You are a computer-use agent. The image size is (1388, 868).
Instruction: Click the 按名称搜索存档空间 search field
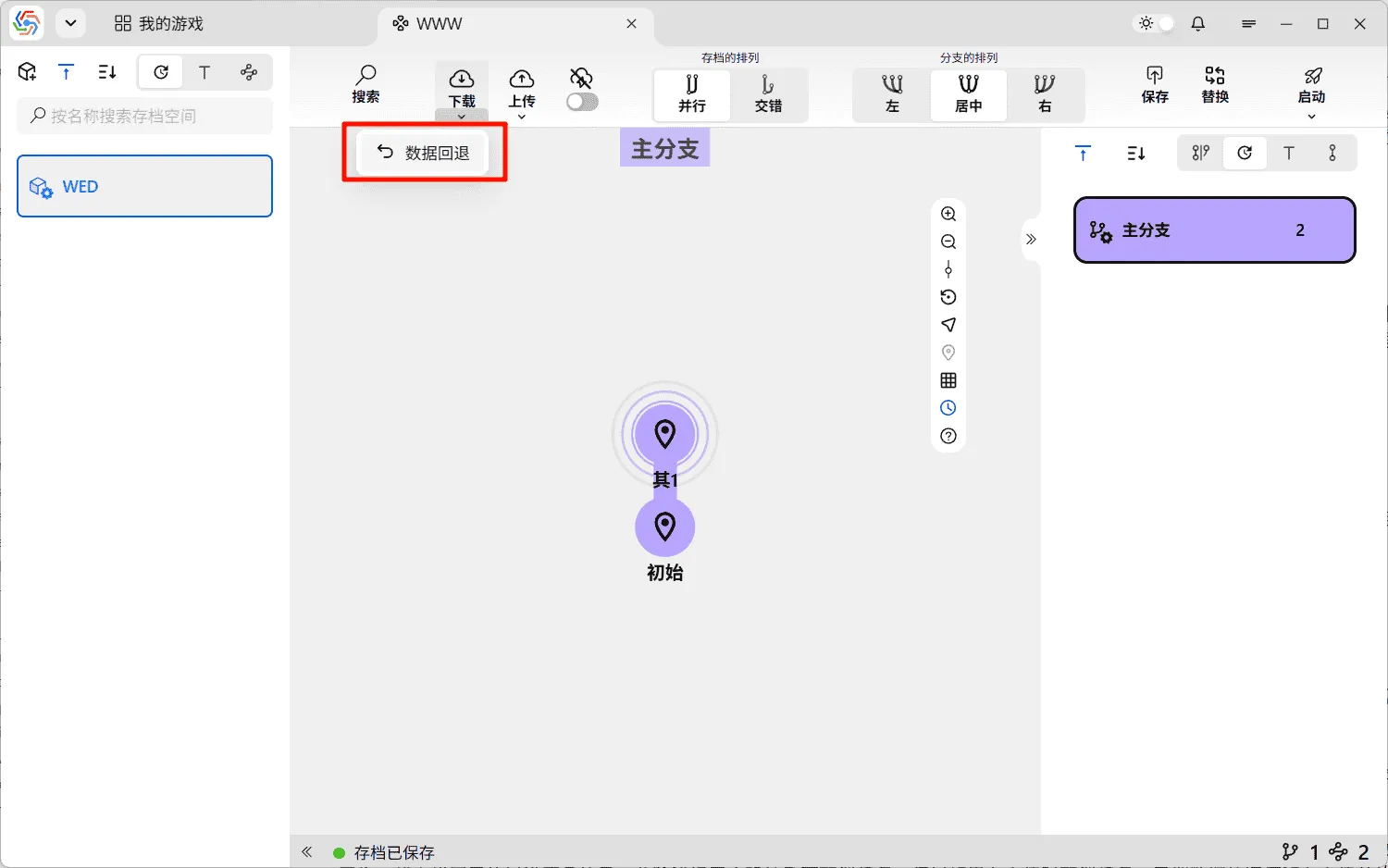[x=144, y=116]
